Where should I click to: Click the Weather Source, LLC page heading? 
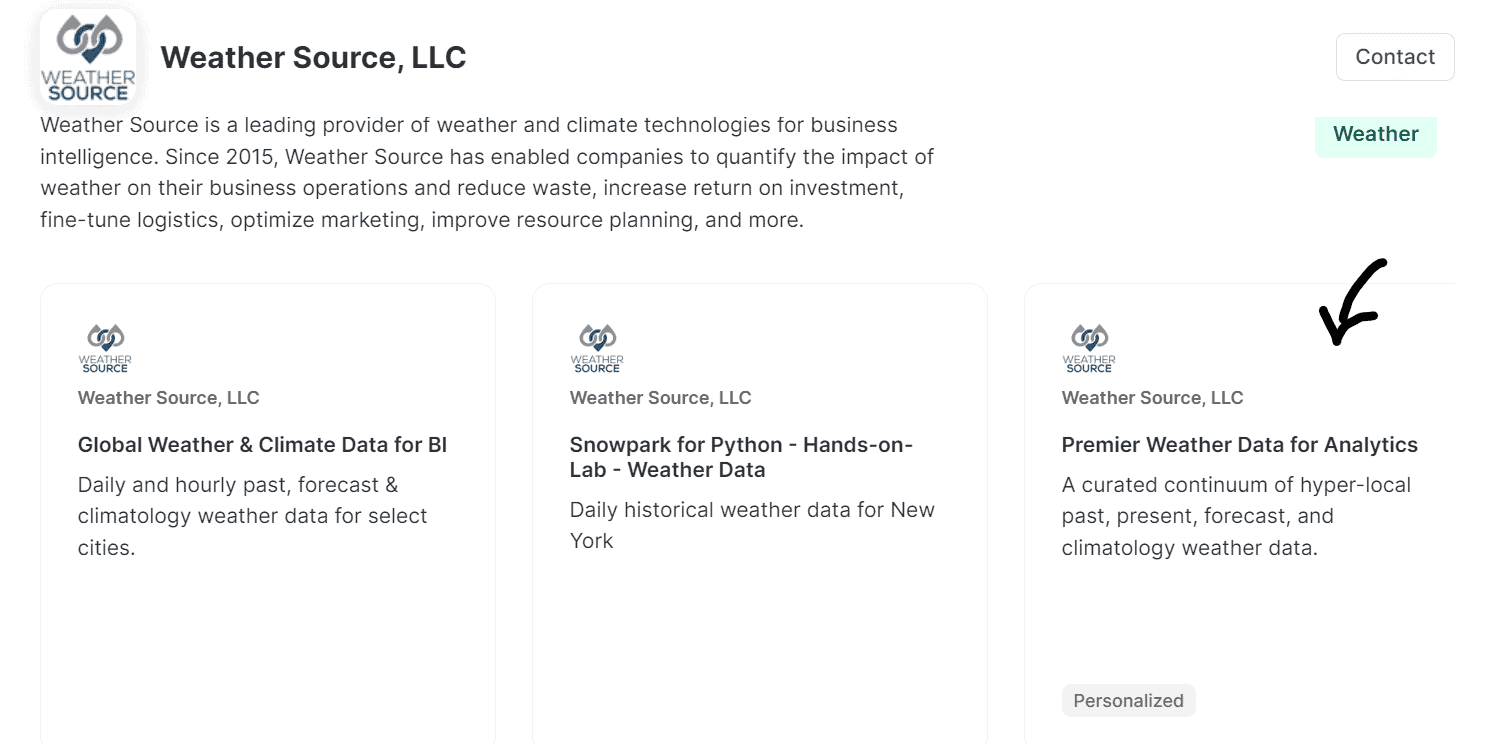pyautogui.click(x=316, y=57)
